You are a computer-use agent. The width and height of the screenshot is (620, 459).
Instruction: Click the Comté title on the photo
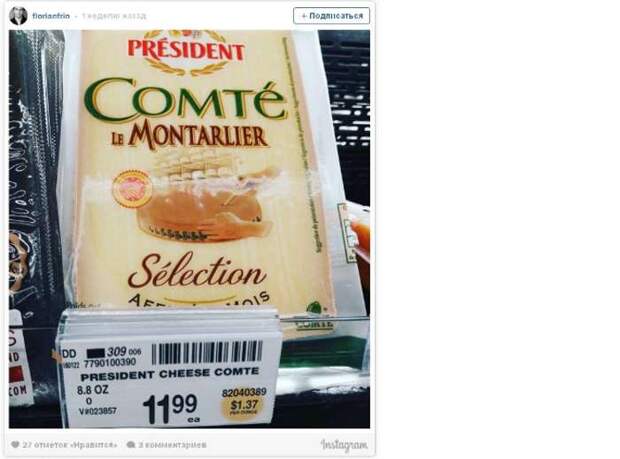(x=185, y=100)
